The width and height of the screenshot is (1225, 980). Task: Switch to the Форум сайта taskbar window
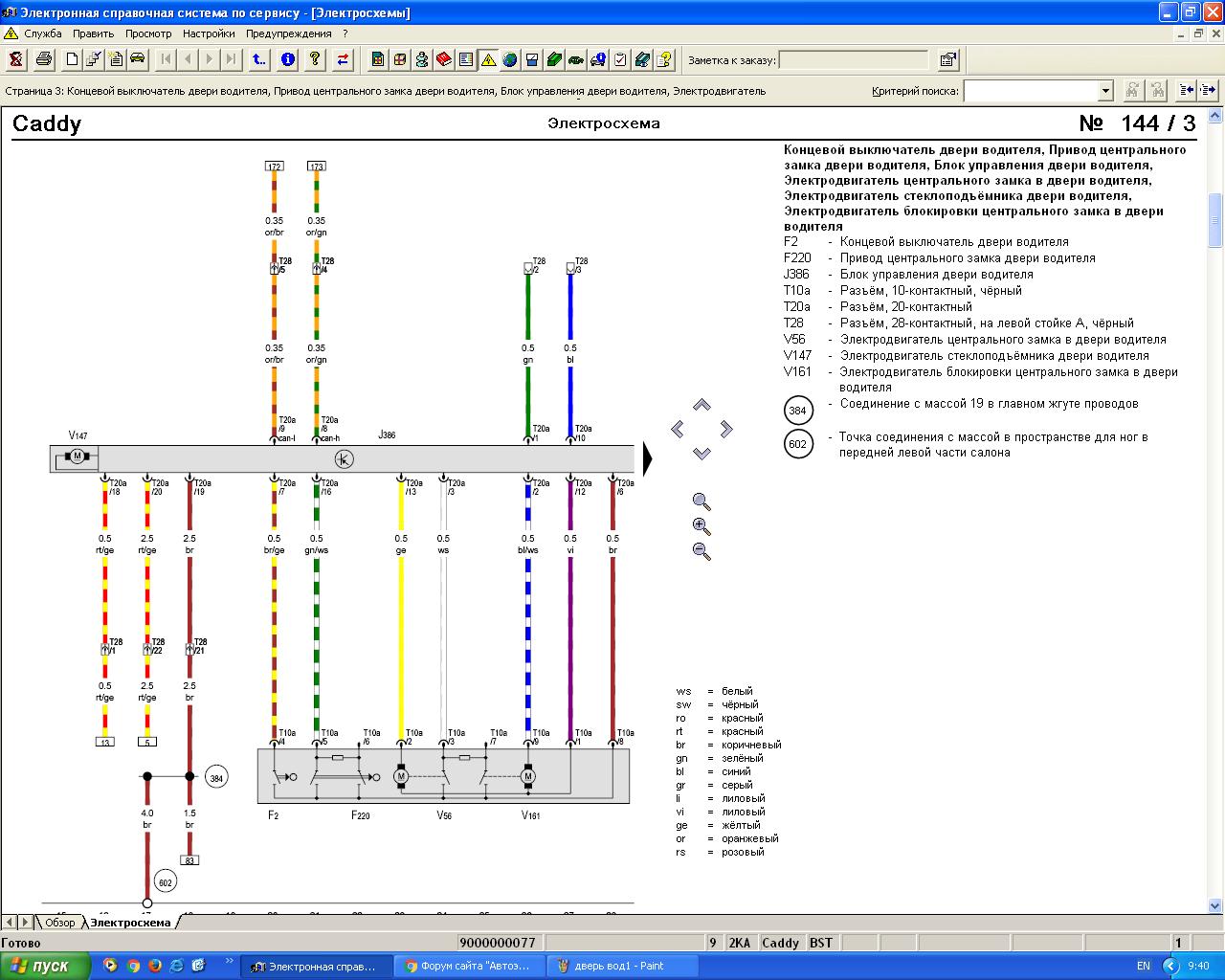pos(469,966)
